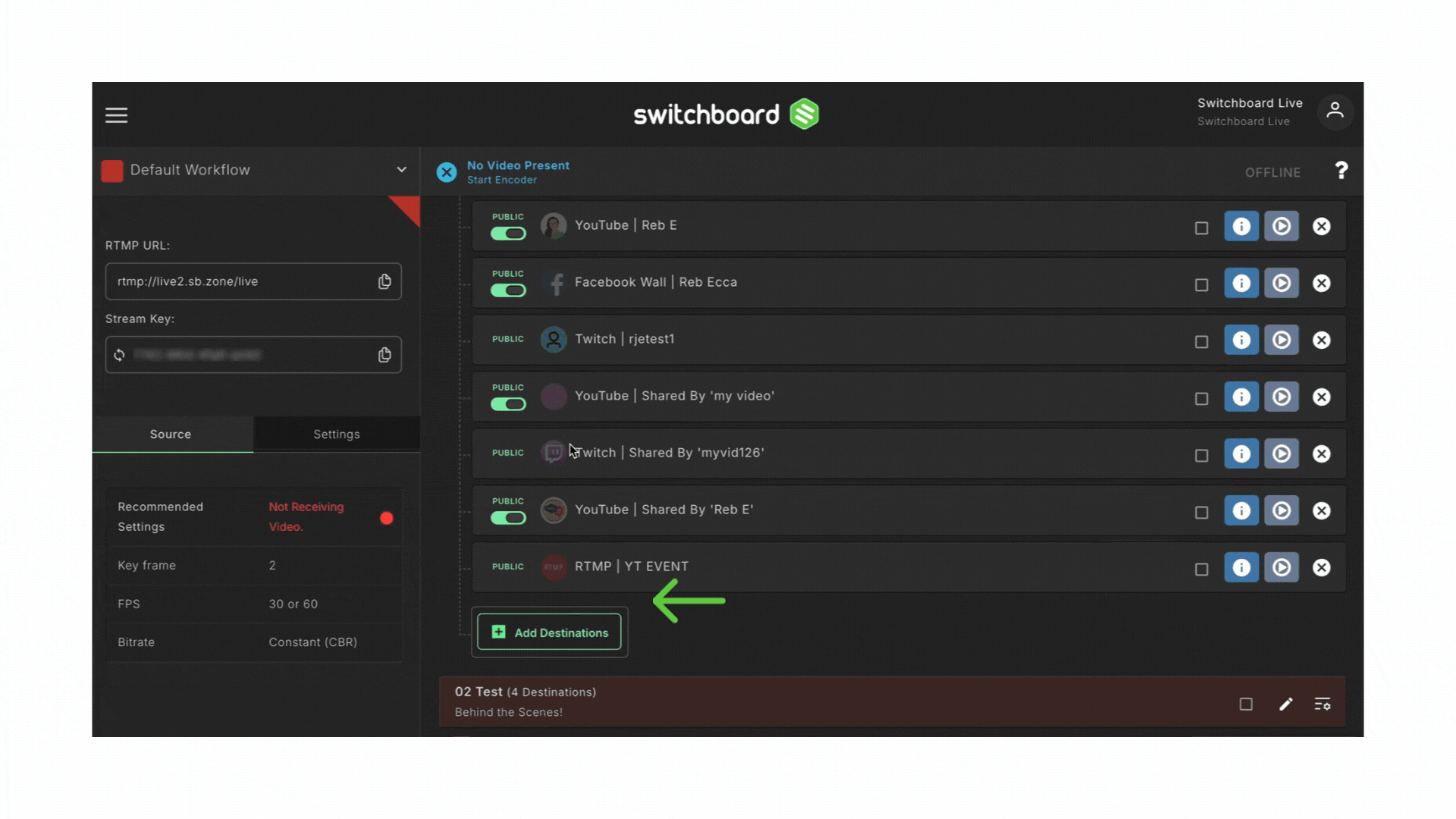This screenshot has width=1456, height=819.
Task: Check the box for Twitch Shared By 'myvid126'
Action: [x=1202, y=456]
